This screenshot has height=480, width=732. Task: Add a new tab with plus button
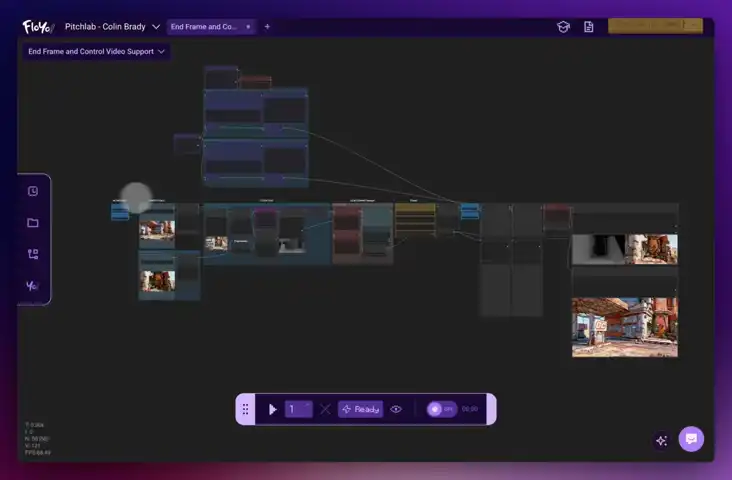(267, 27)
